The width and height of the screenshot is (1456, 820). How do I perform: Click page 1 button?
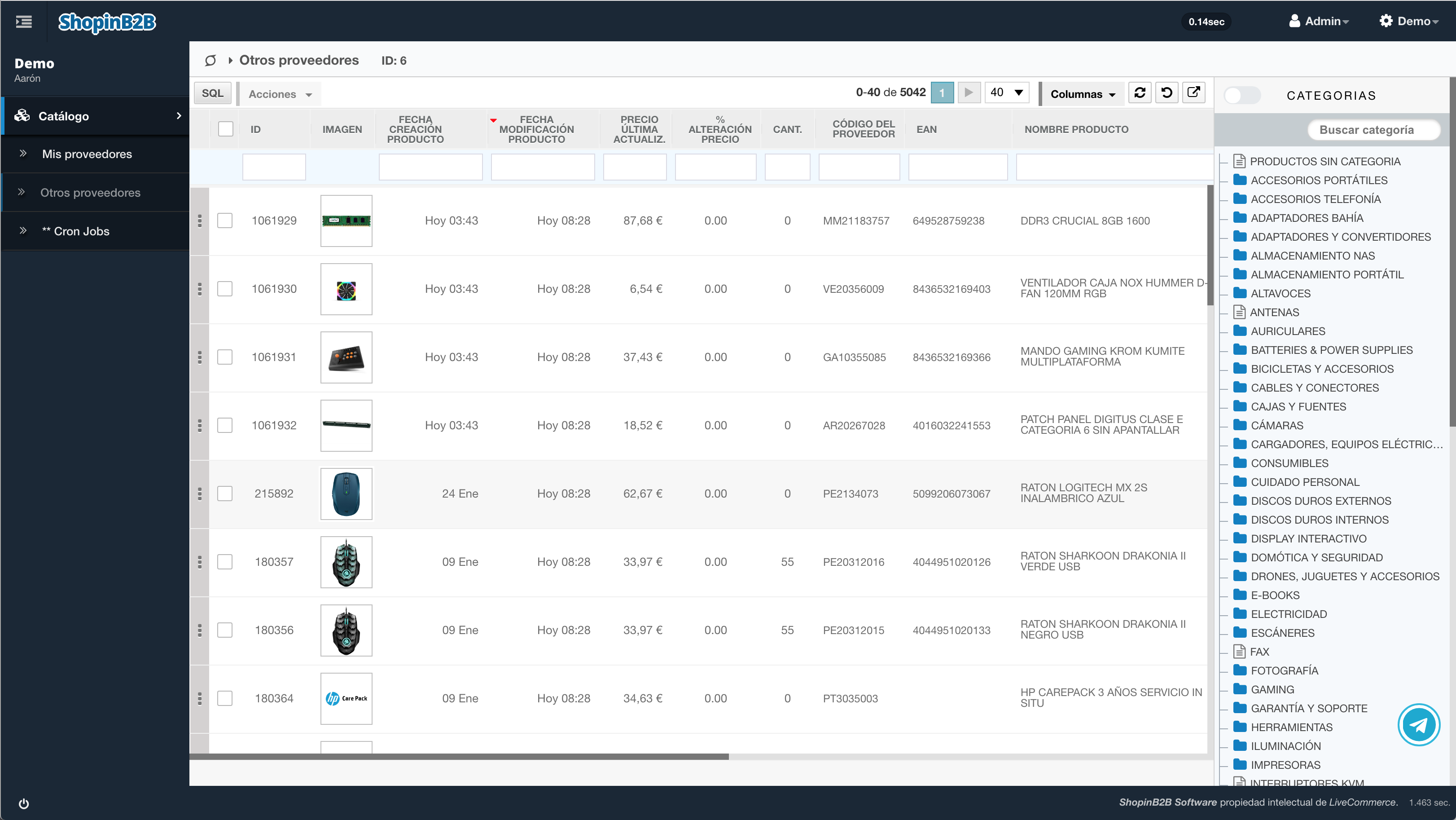pyautogui.click(x=942, y=93)
